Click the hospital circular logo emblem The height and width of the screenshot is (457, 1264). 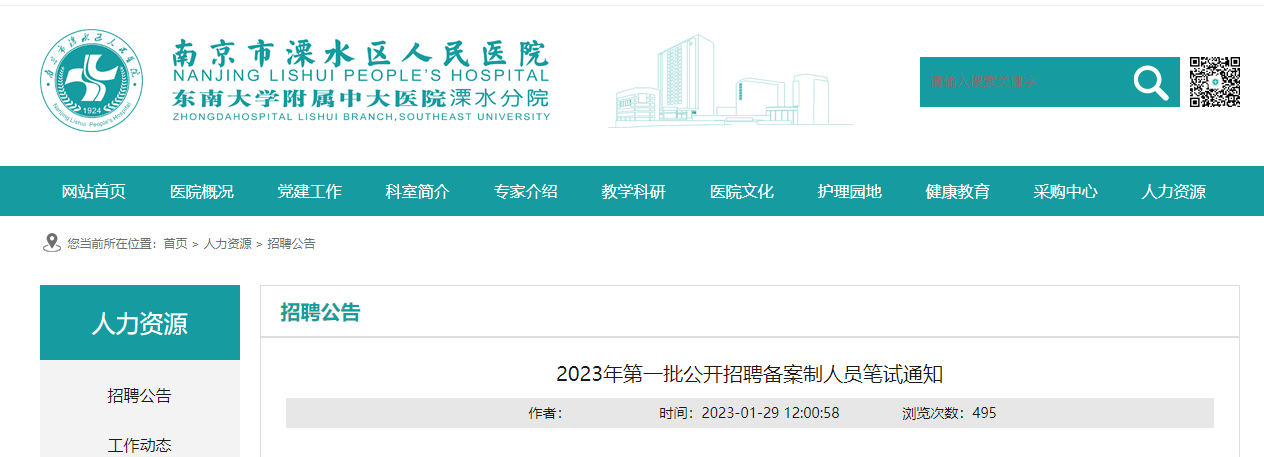click(91, 82)
